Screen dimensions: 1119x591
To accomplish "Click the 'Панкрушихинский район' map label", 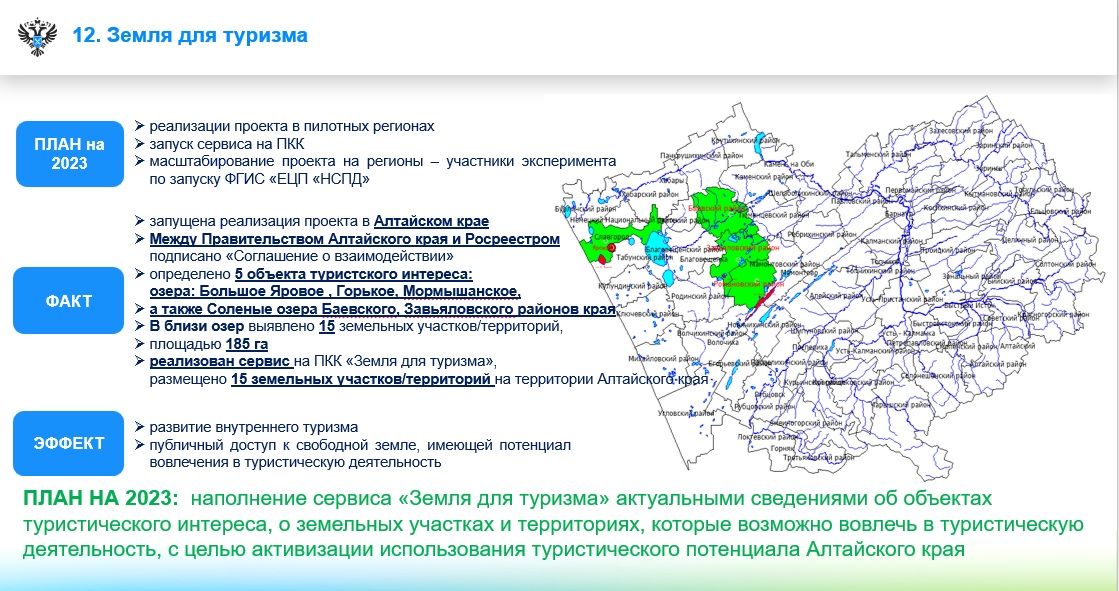I will pyautogui.click(x=702, y=155).
